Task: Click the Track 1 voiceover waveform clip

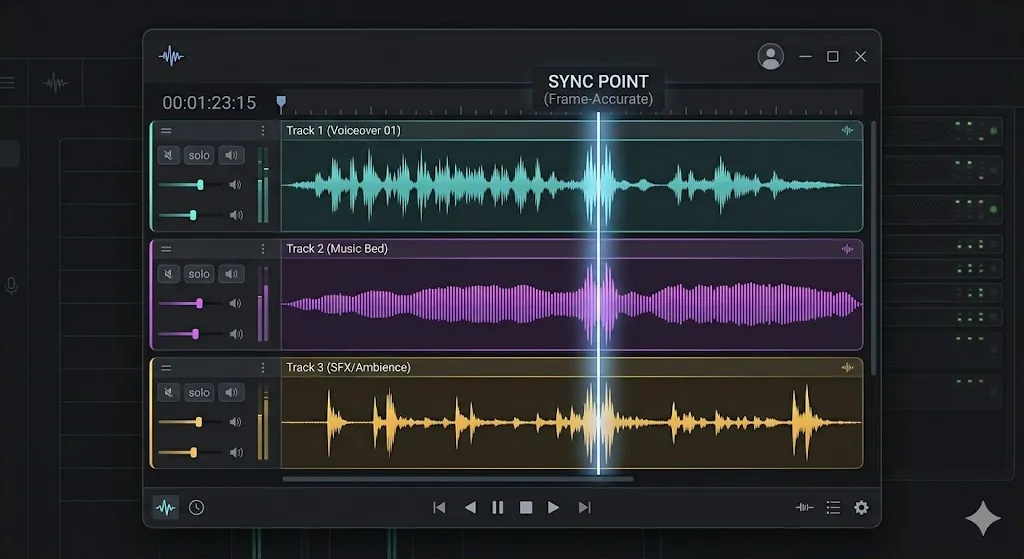Action: click(571, 185)
